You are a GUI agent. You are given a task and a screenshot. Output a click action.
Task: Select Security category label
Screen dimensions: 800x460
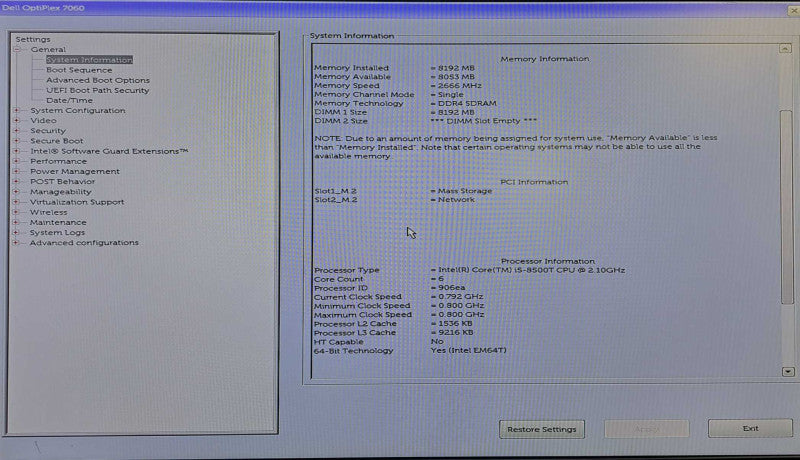click(x=48, y=131)
